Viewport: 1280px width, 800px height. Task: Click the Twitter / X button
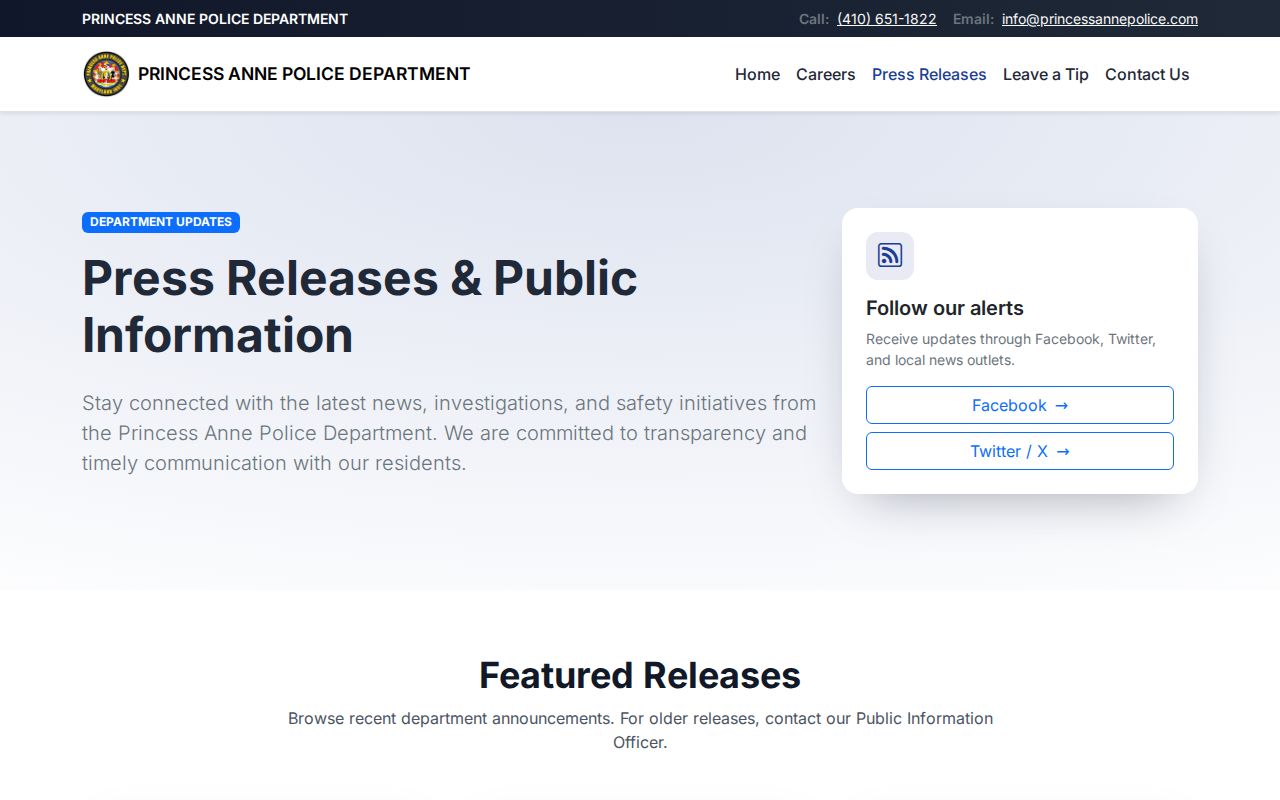(1020, 451)
